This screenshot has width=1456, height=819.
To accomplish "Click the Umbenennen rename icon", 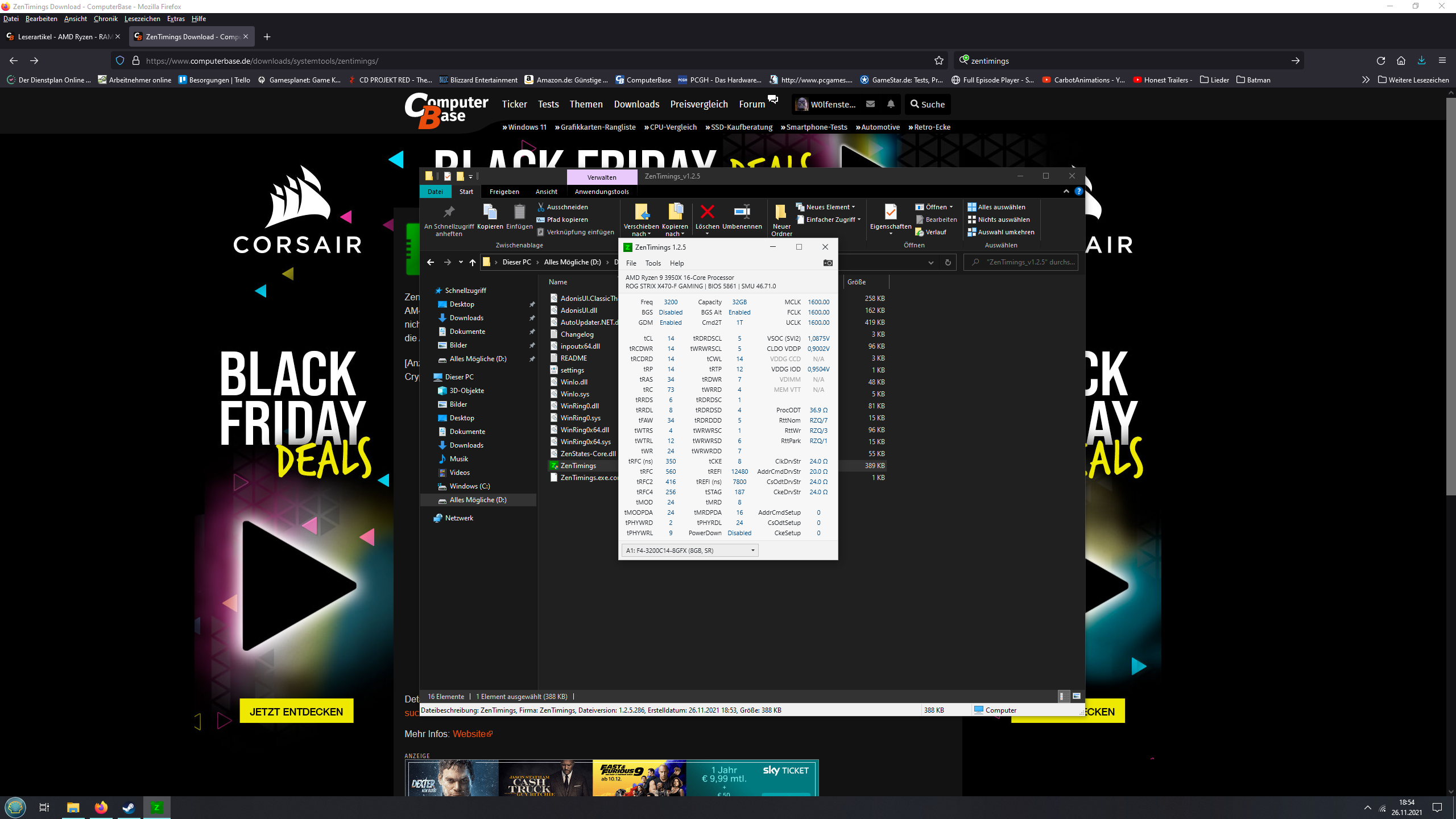I will click(x=742, y=212).
